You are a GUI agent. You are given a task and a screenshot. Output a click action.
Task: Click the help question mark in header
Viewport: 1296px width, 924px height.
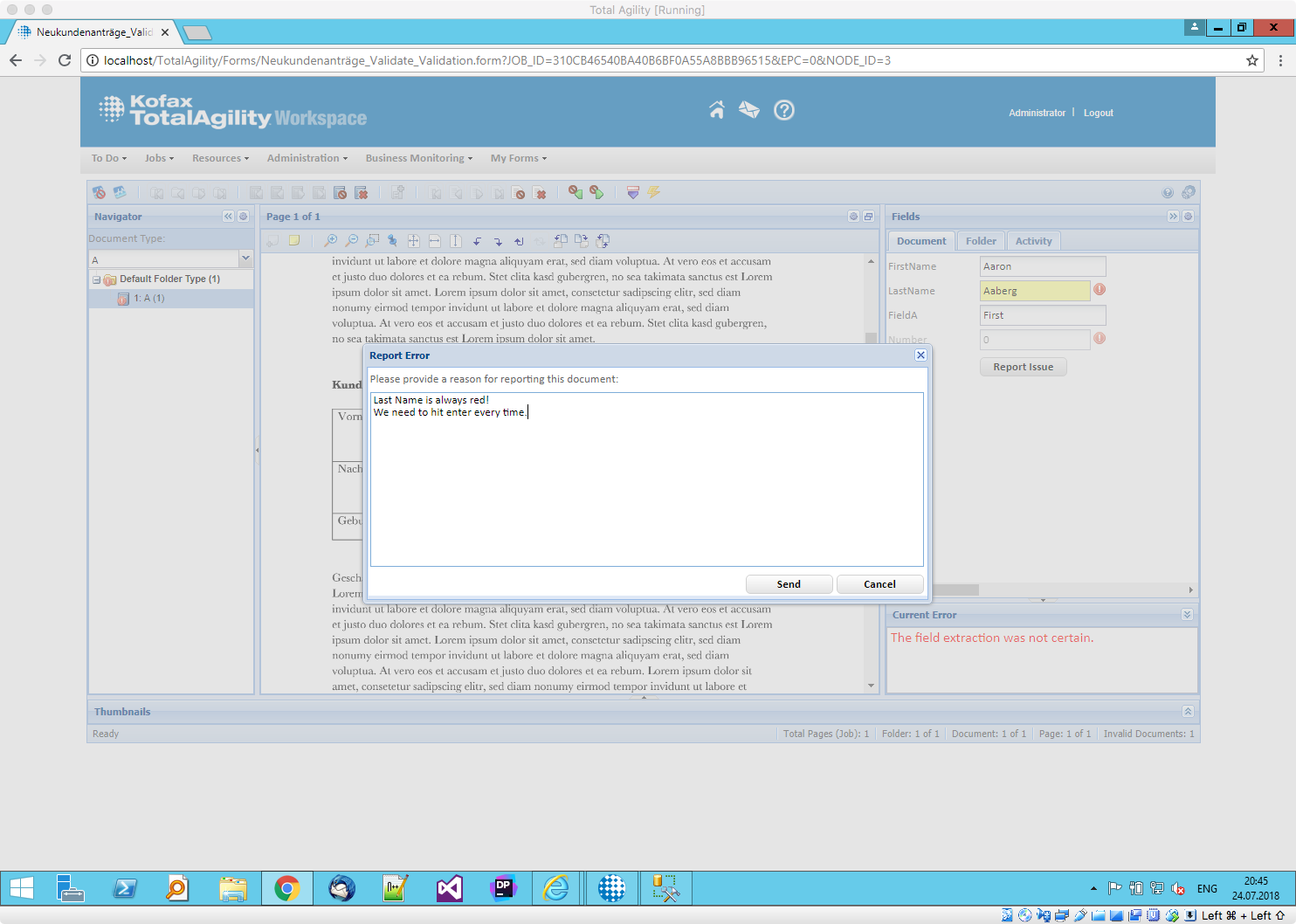point(784,110)
